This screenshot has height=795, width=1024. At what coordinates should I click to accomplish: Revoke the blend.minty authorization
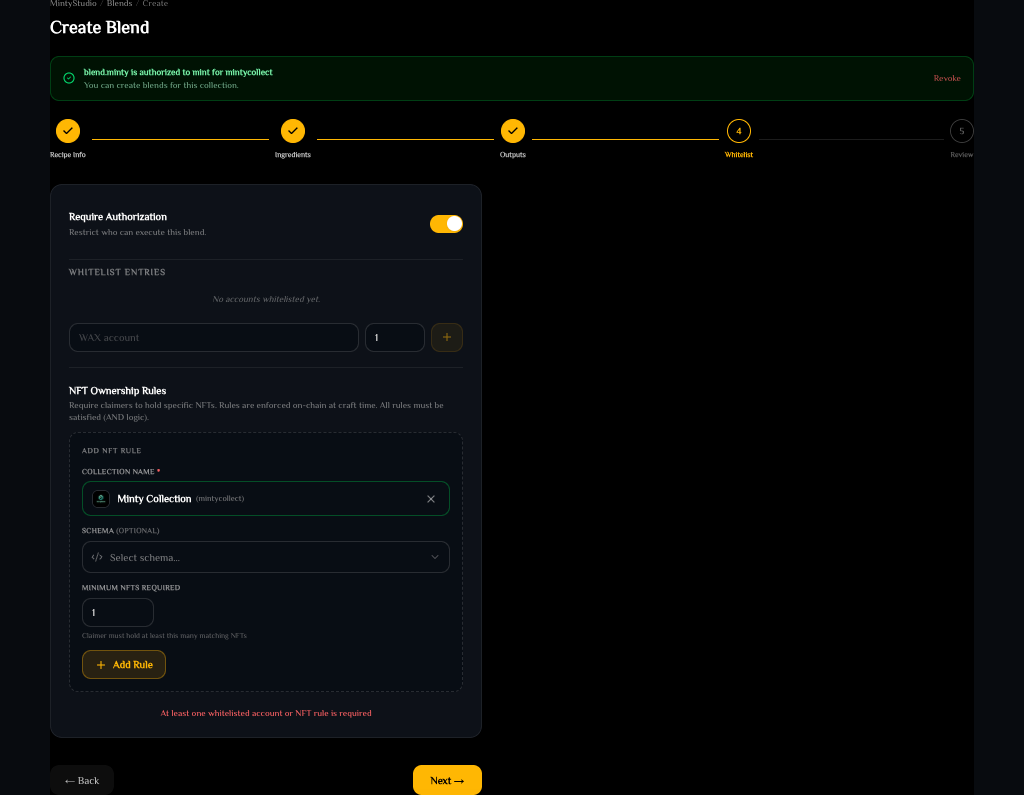(946, 78)
